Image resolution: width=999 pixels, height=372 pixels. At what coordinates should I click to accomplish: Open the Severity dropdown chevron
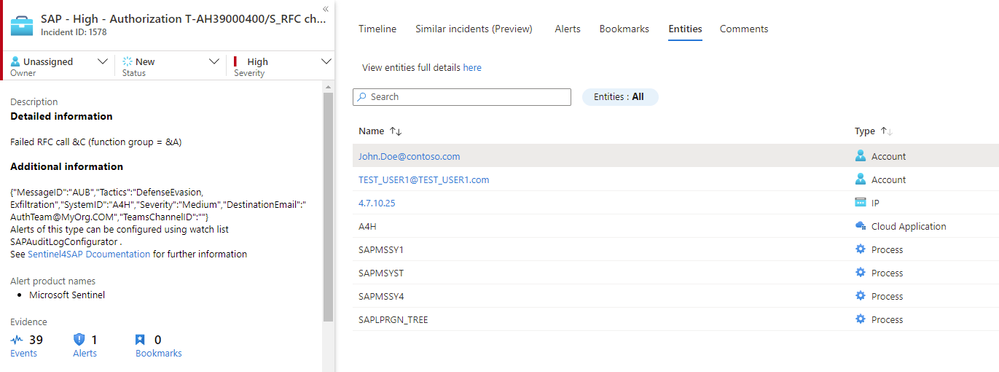click(326, 62)
